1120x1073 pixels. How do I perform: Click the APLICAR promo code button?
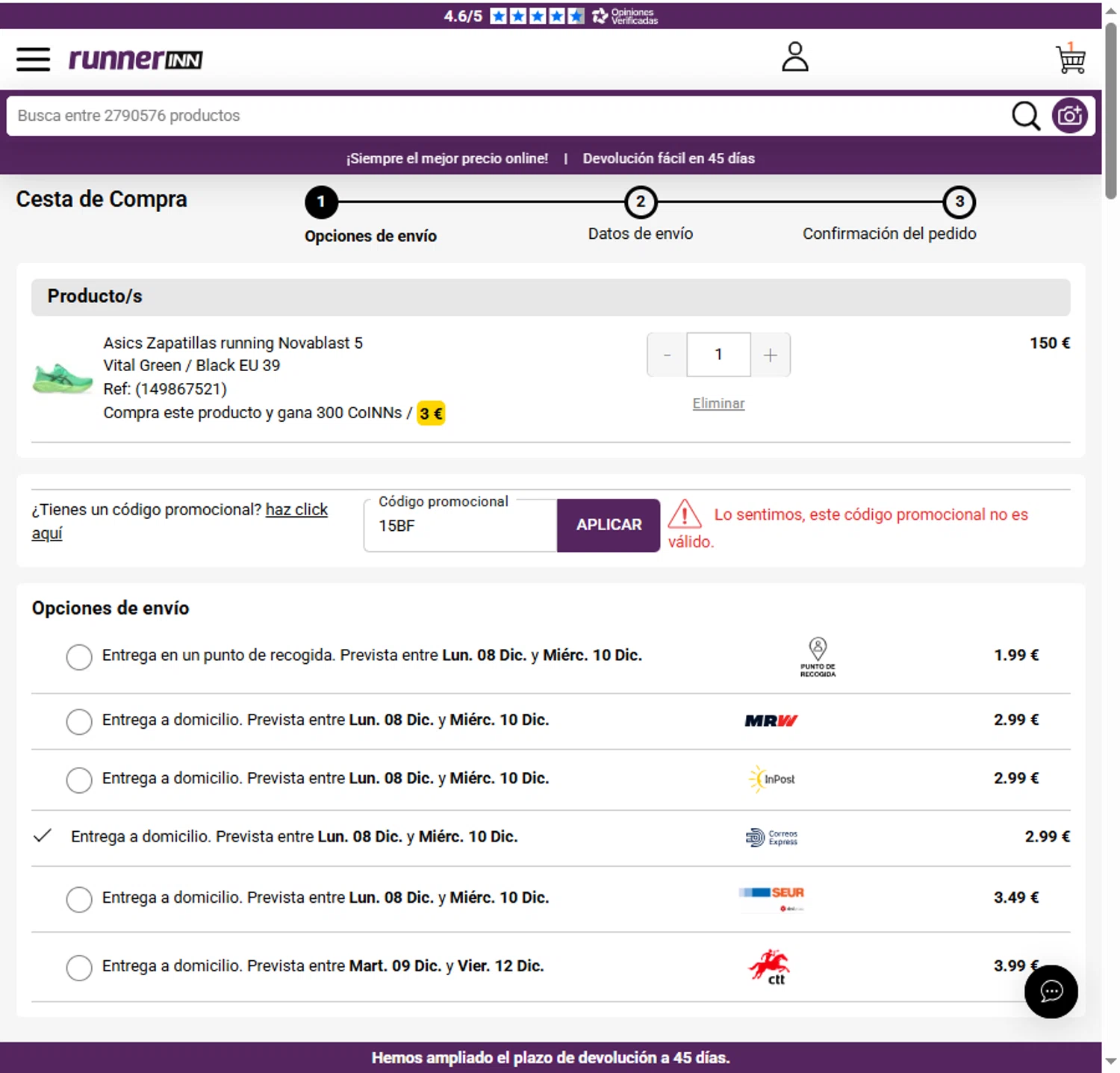click(609, 525)
